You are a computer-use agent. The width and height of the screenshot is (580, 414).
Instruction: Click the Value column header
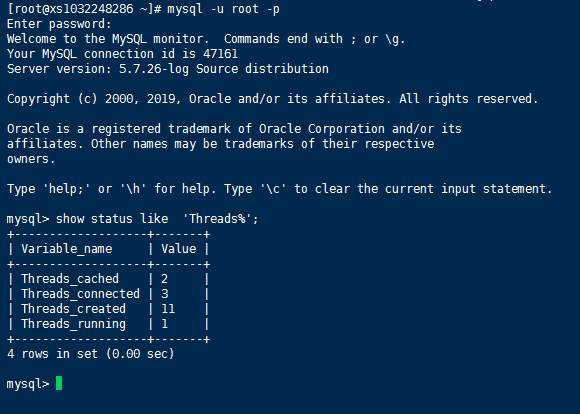pyautogui.click(x=179, y=249)
